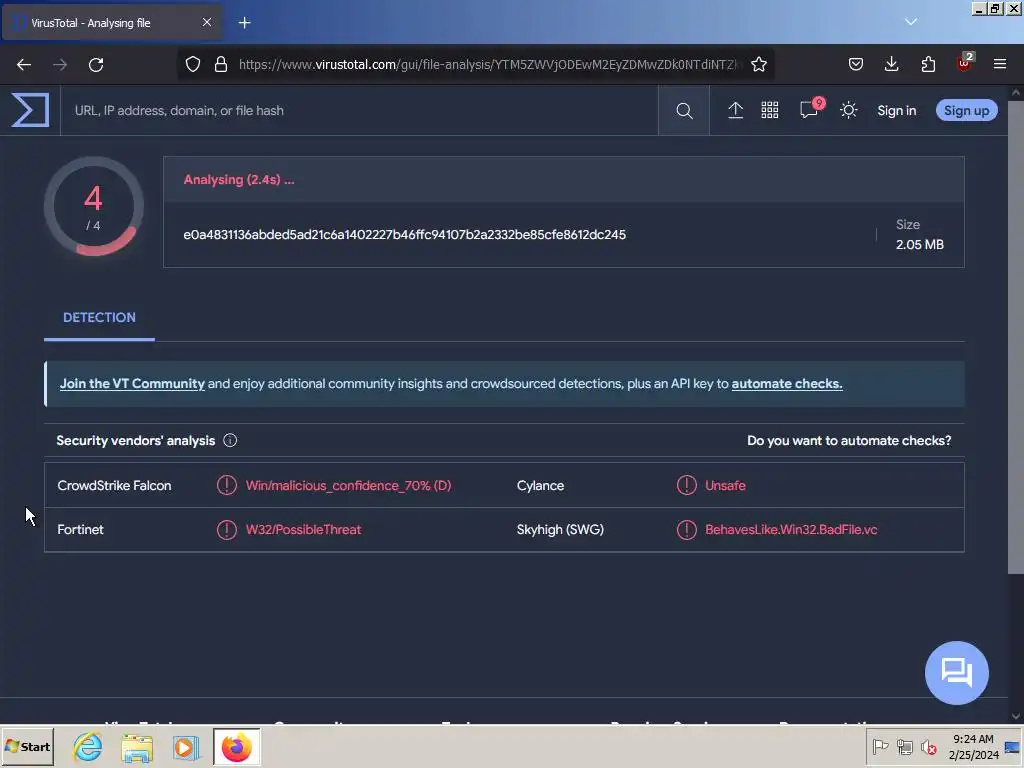This screenshot has width=1024, height=768.
Task: Go back with browser back arrow
Action: point(24,65)
